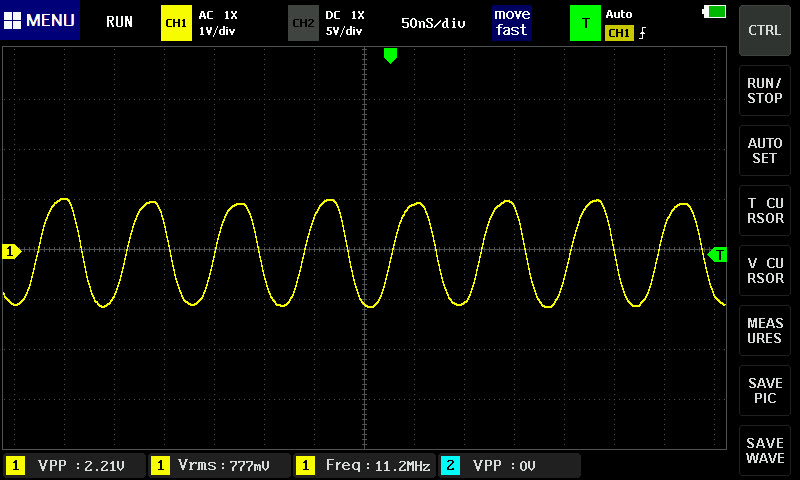The width and height of the screenshot is (800, 480).
Task: Select the green T trigger level marker
Action: point(717,255)
